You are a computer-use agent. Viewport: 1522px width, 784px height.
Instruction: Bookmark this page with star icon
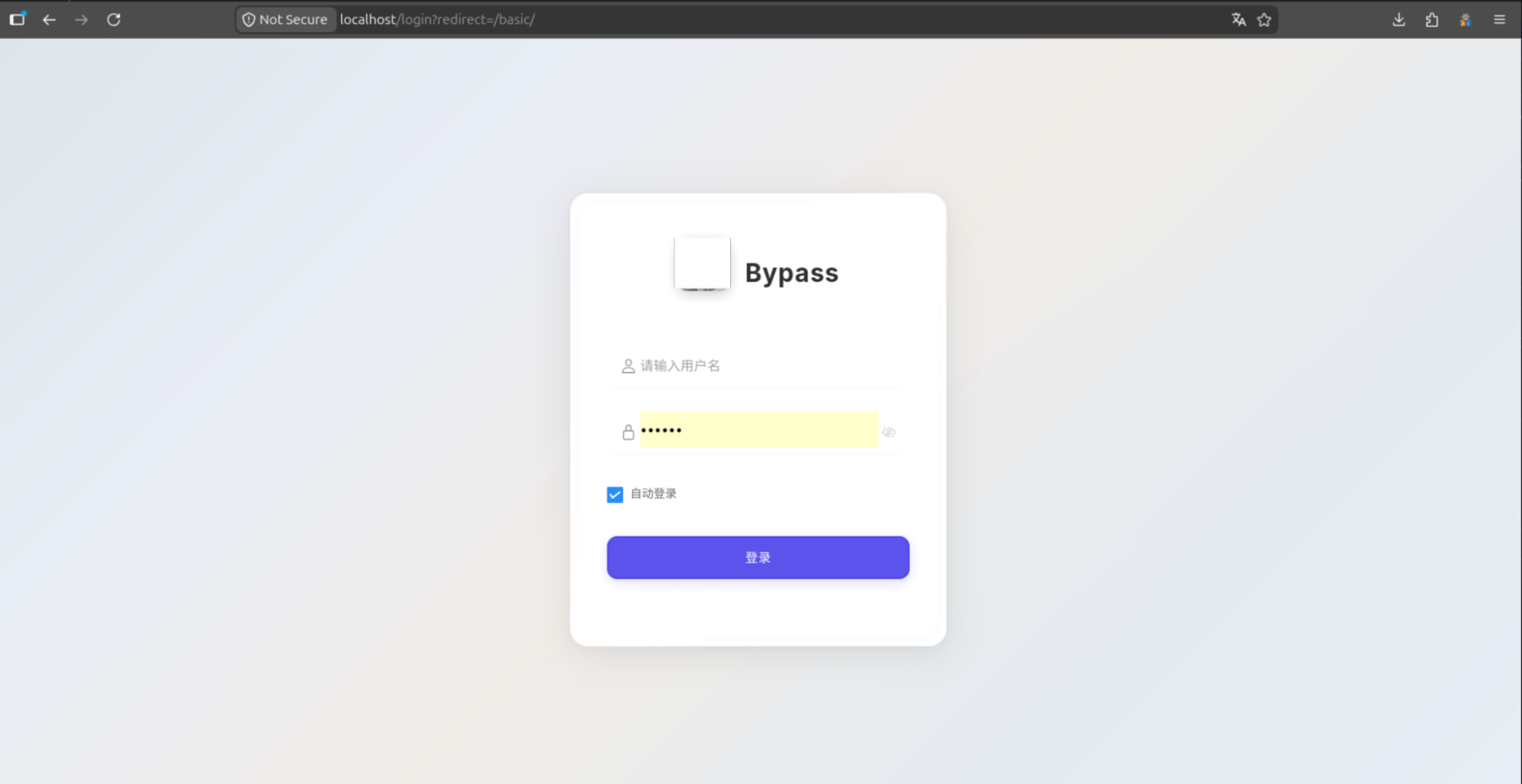tap(1265, 20)
